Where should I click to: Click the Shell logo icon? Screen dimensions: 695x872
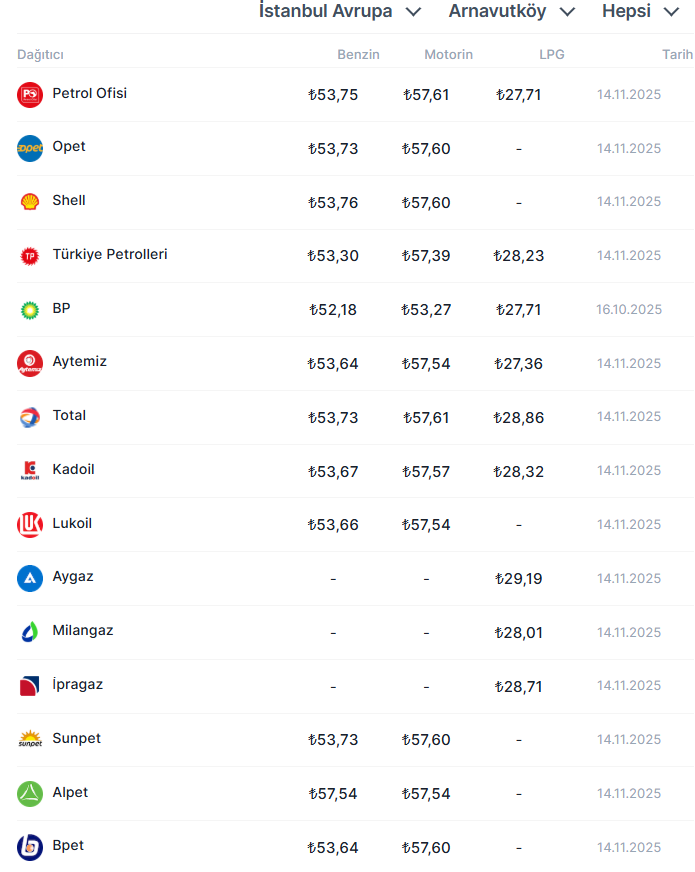point(30,202)
